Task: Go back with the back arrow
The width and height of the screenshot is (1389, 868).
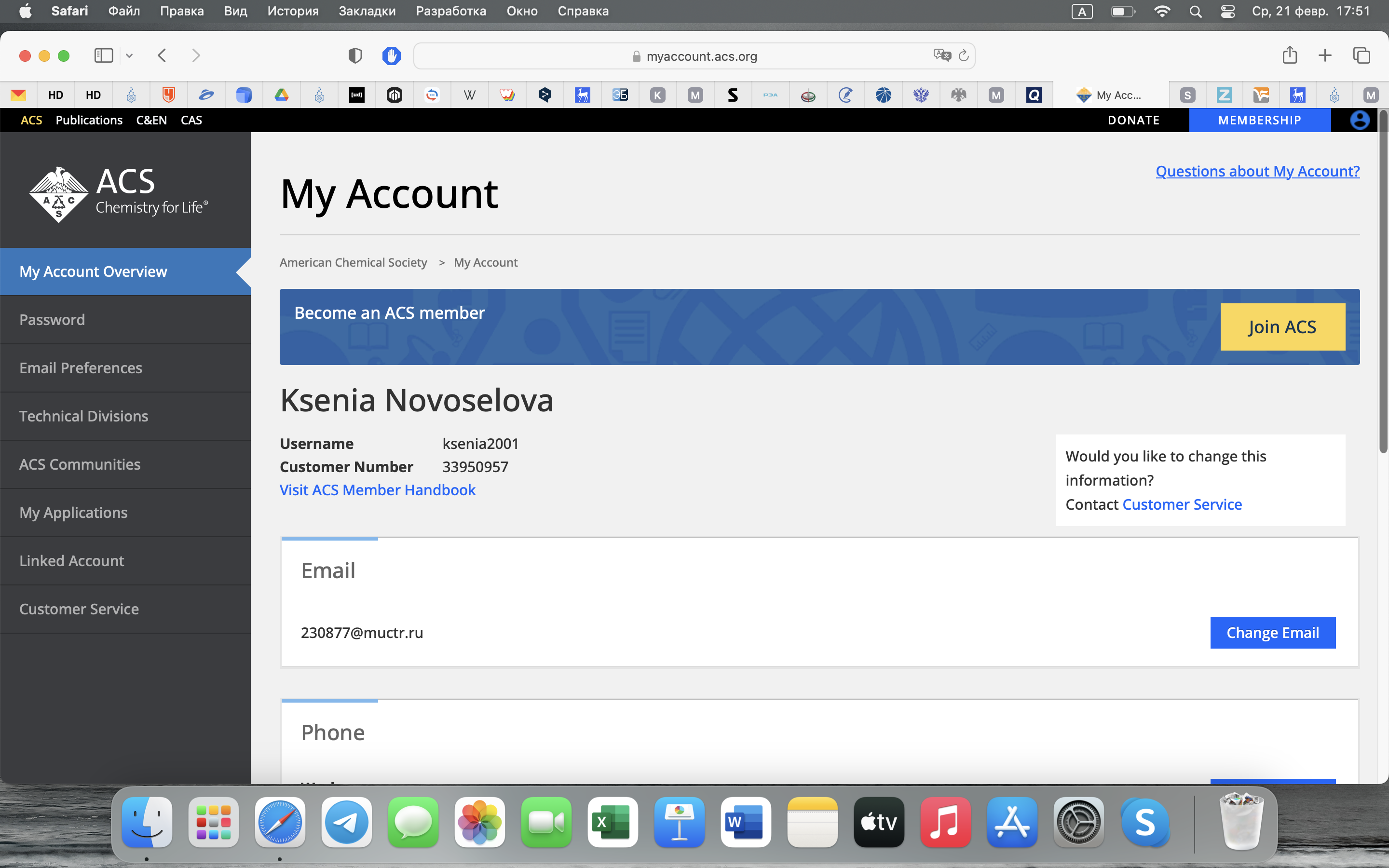Action: [162, 55]
